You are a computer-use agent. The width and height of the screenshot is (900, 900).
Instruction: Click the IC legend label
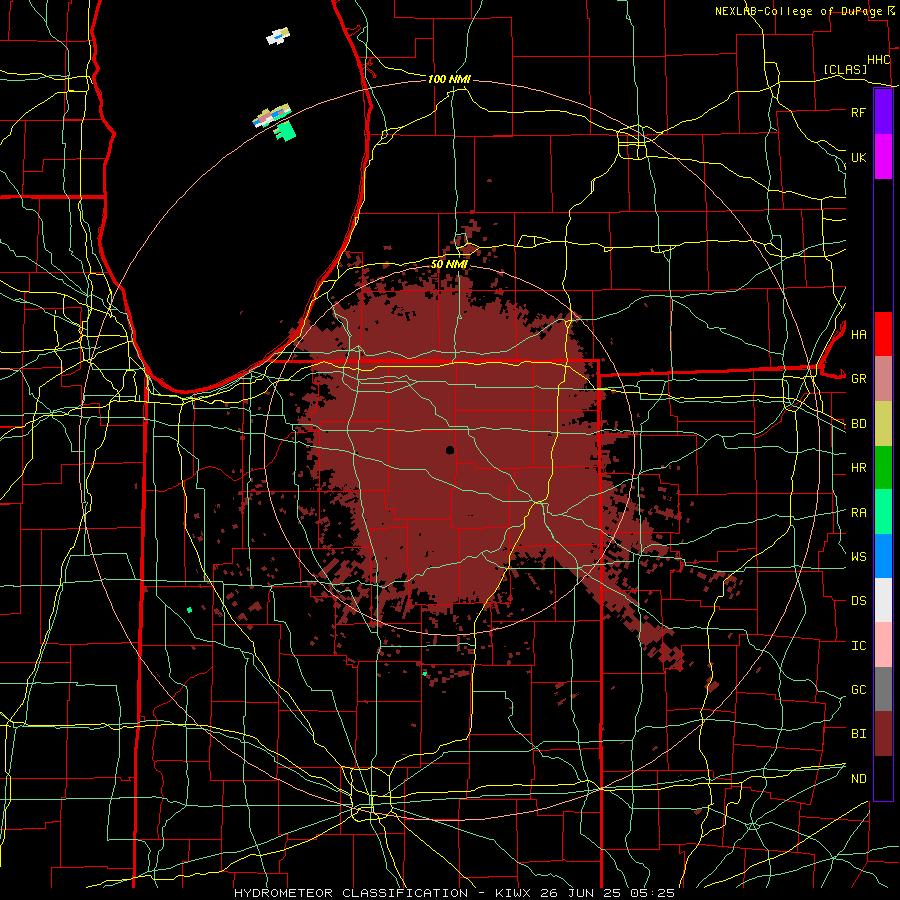pos(858,646)
